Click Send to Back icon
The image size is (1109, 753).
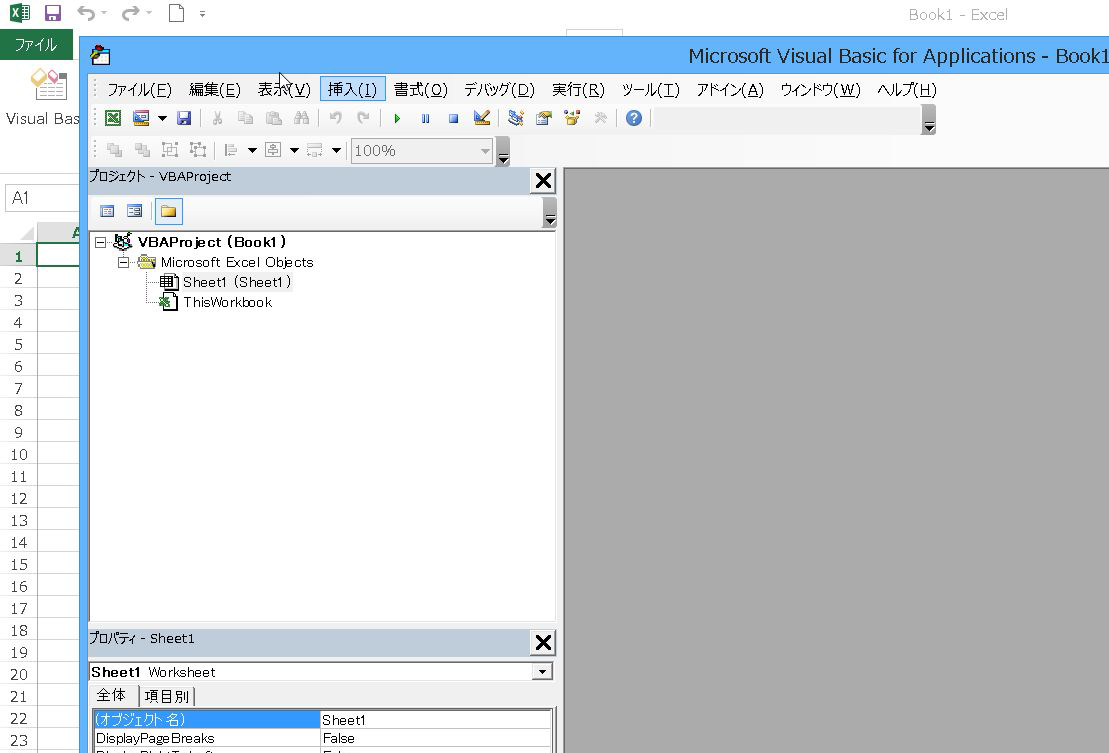(142, 150)
